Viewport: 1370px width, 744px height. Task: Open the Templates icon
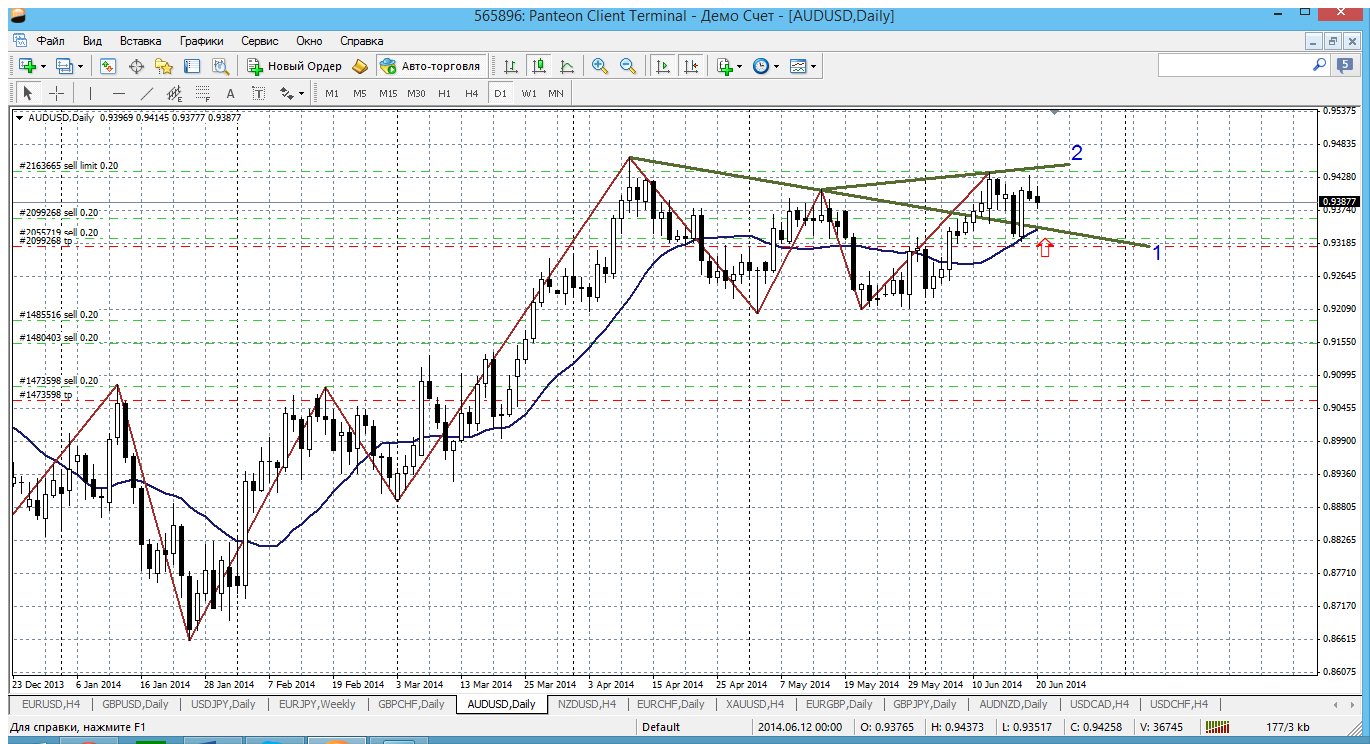click(798, 66)
